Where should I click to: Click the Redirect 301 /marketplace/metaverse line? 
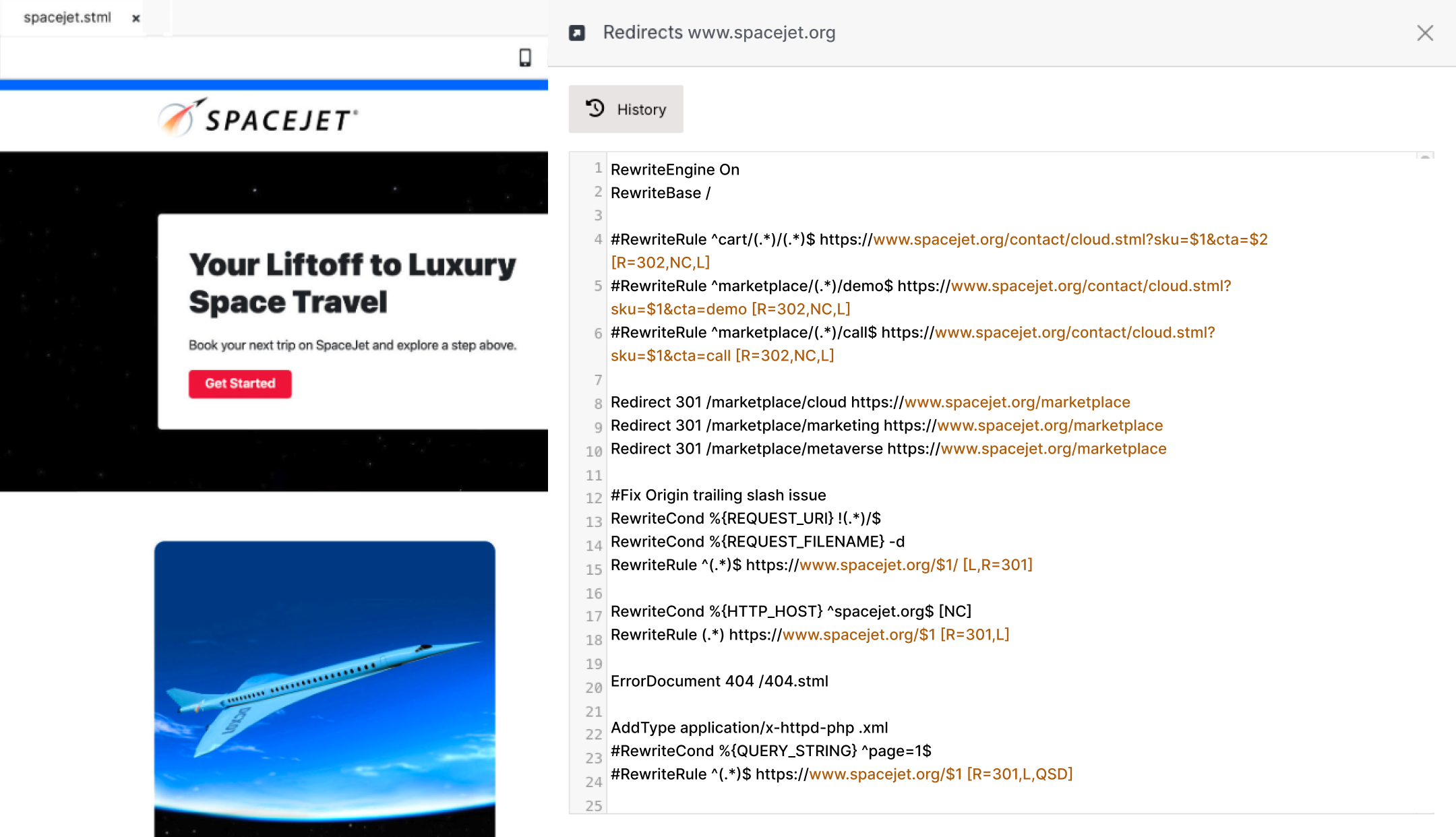[888, 449]
